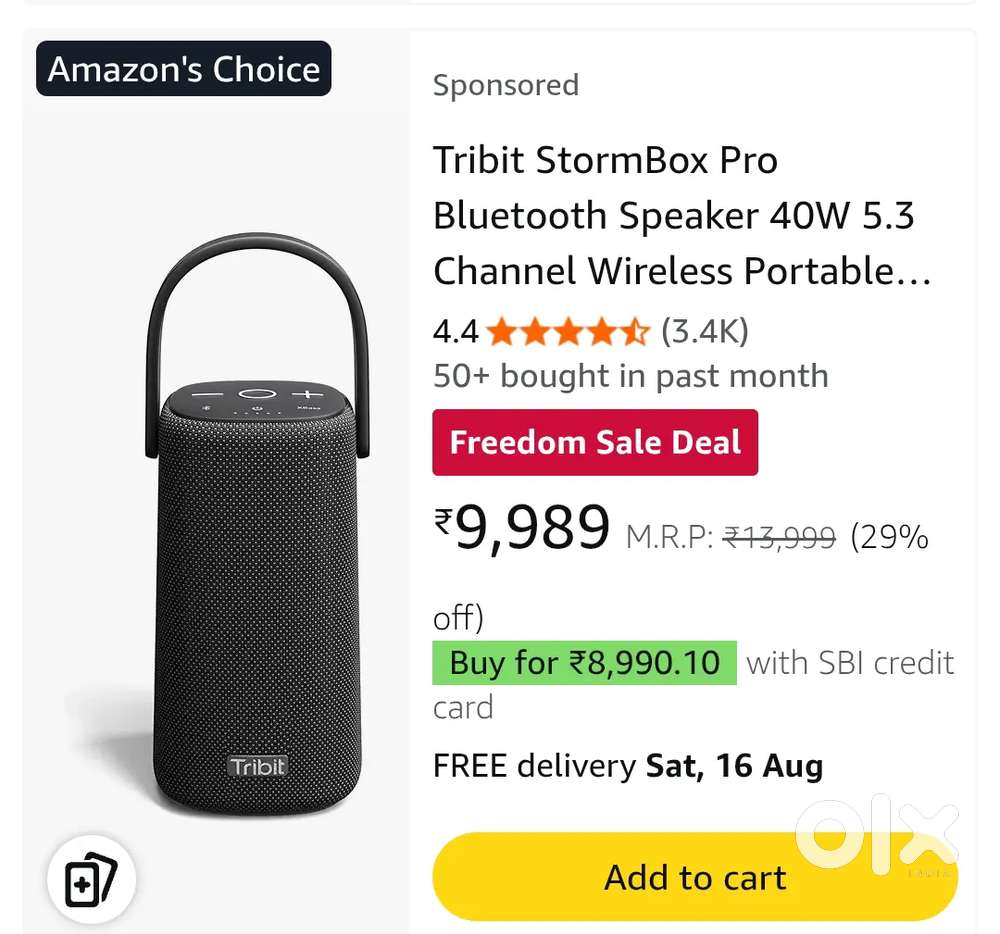Tap the card-stack icon below the speaker
Image resolution: width=1000 pixels, height=934 pixels.
pyautogui.click(x=91, y=878)
